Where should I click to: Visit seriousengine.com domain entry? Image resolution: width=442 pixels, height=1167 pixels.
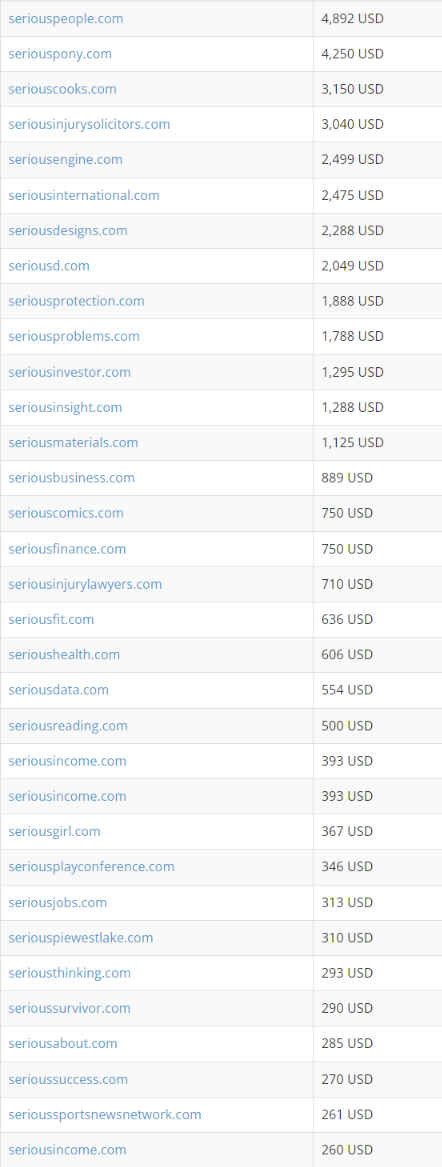pos(65,160)
